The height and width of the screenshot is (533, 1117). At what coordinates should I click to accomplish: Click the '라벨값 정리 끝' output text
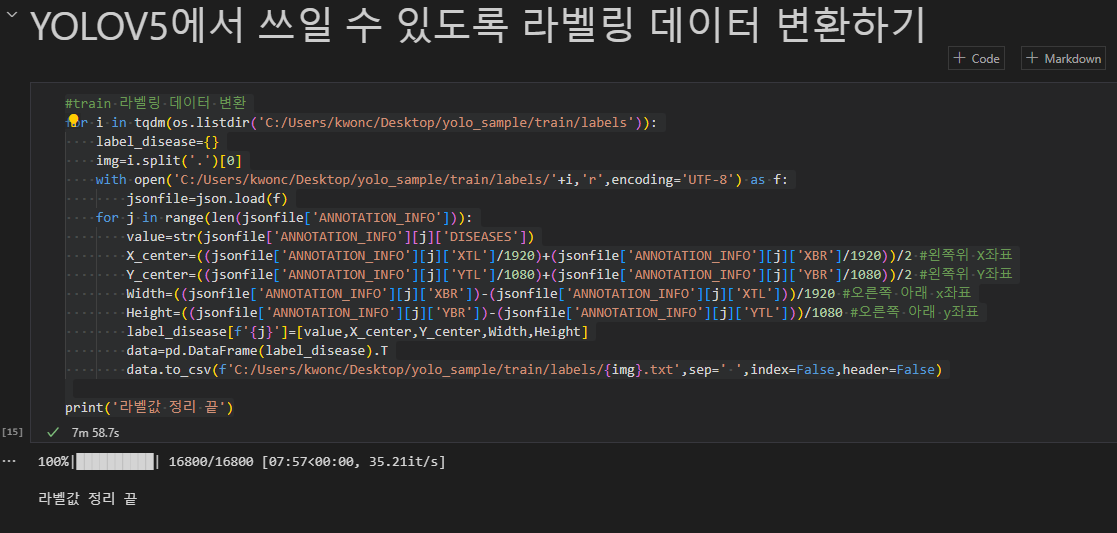pos(87,499)
